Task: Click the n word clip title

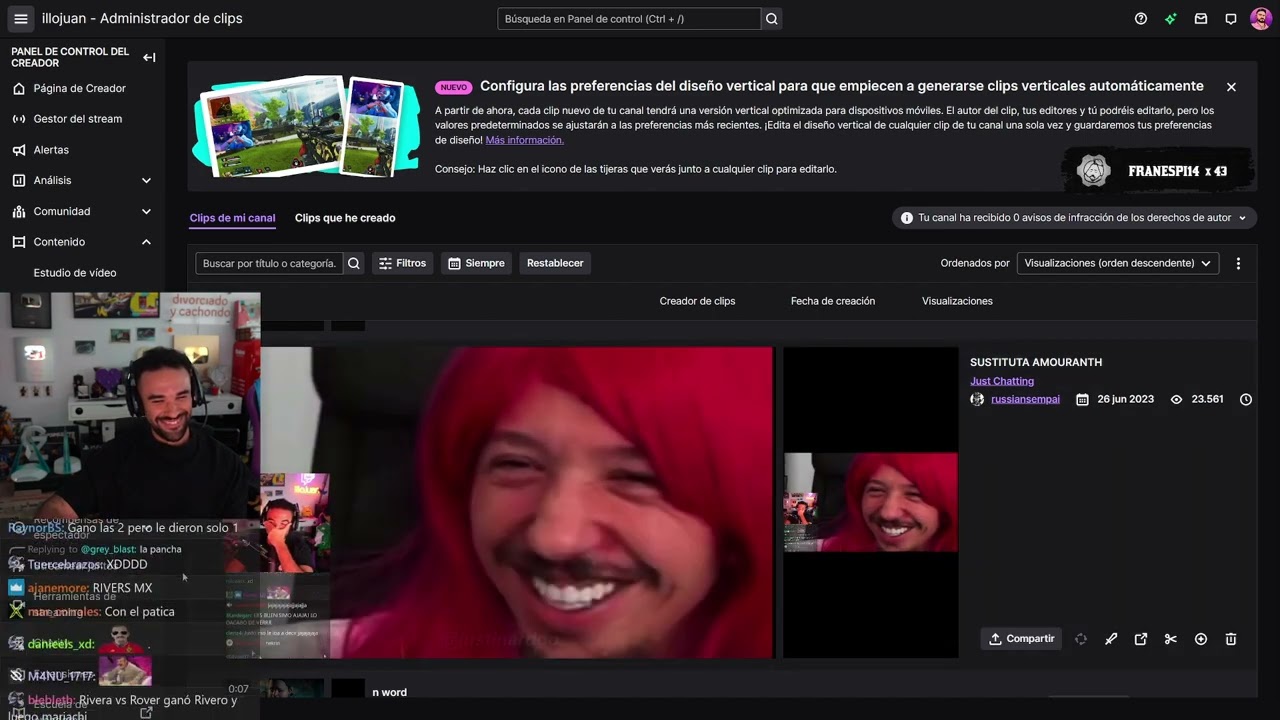Action: 390,692
